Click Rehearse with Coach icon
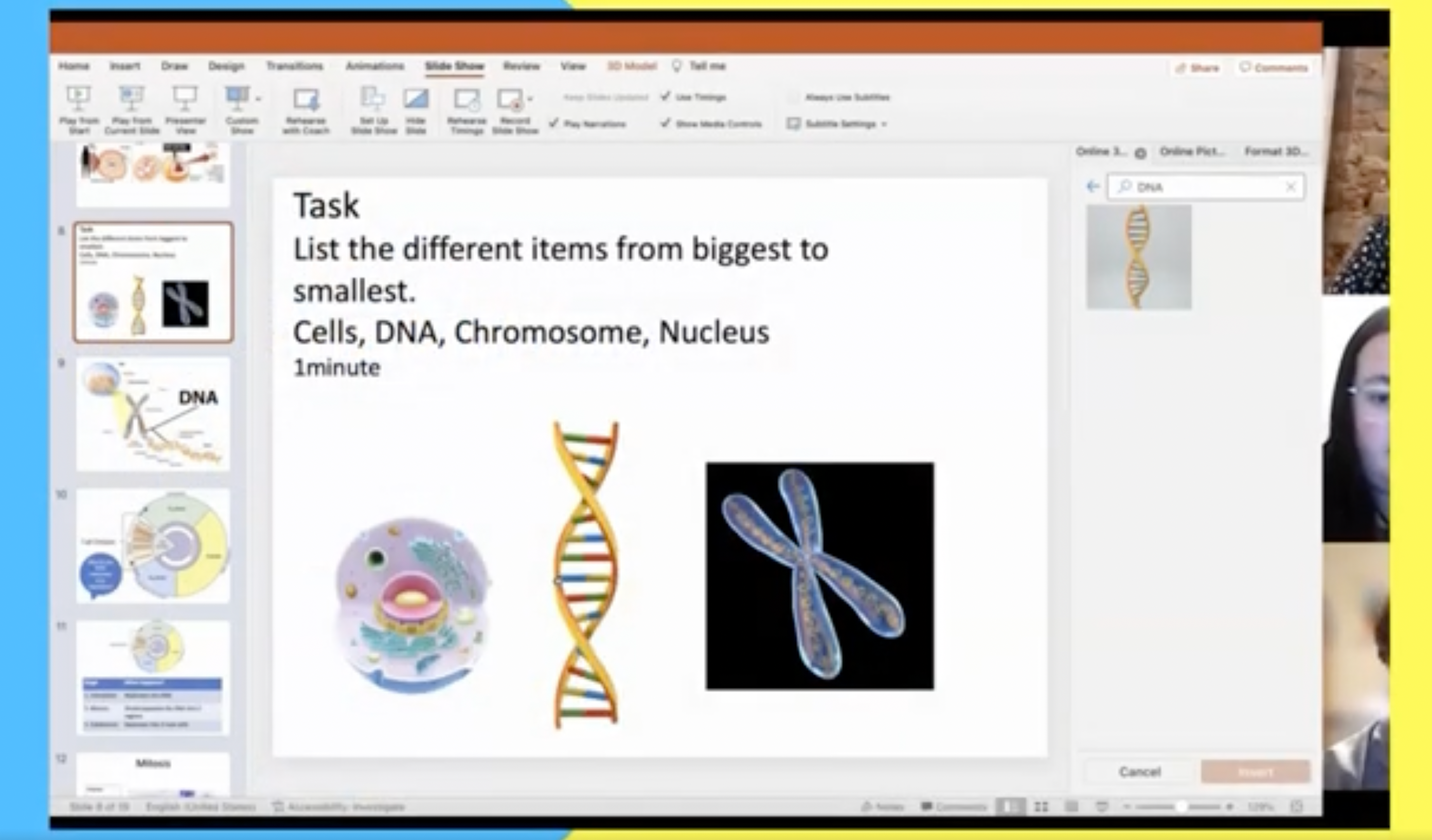Viewport: 1432px width, 840px height. [306, 100]
